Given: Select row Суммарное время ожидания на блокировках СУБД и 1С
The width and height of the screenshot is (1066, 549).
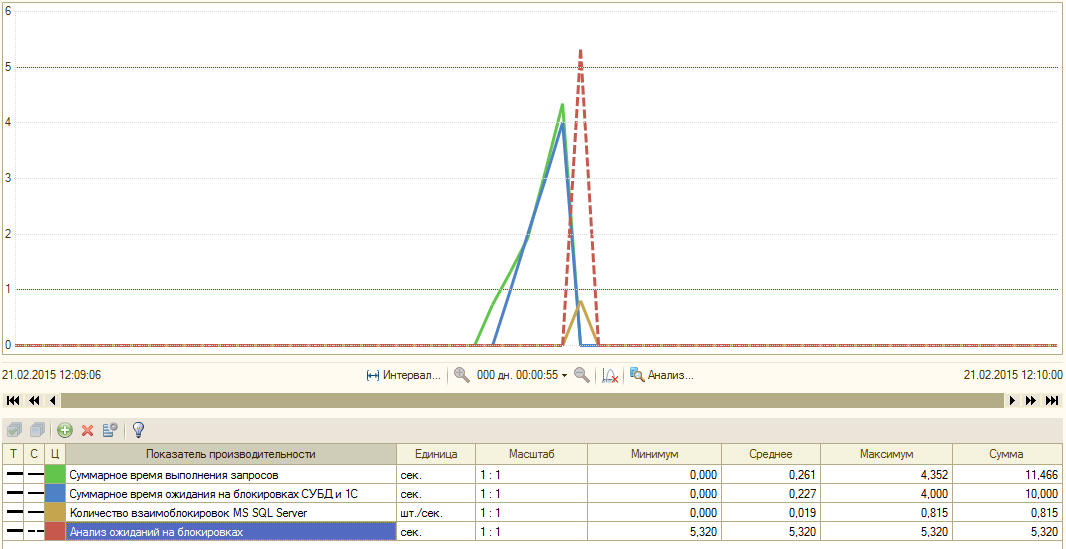Looking at the screenshot, I should pyautogui.click(x=532, y=493).
